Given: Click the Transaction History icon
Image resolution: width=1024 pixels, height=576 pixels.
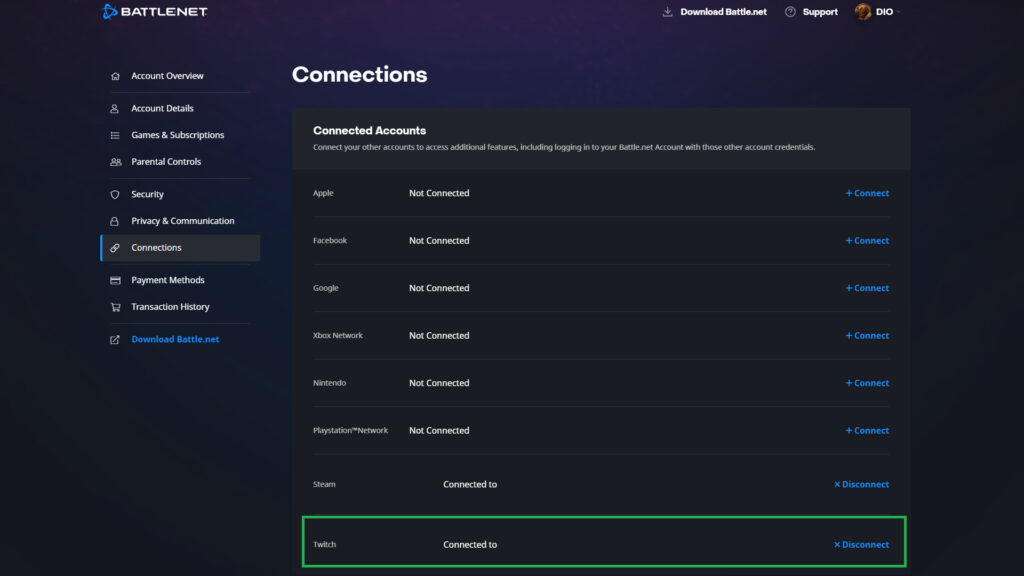Looking at the screenshot, I should 114,306.
